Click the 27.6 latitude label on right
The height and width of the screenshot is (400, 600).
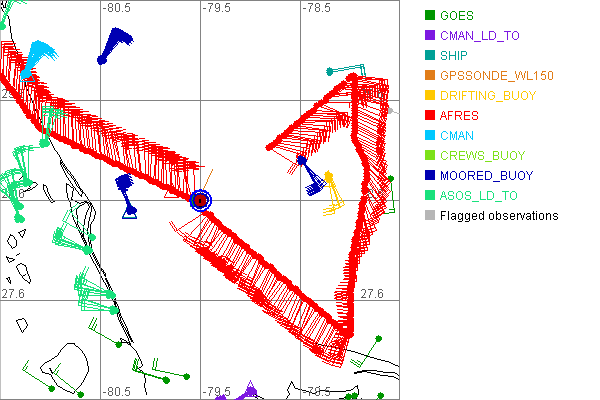[372, 293]
